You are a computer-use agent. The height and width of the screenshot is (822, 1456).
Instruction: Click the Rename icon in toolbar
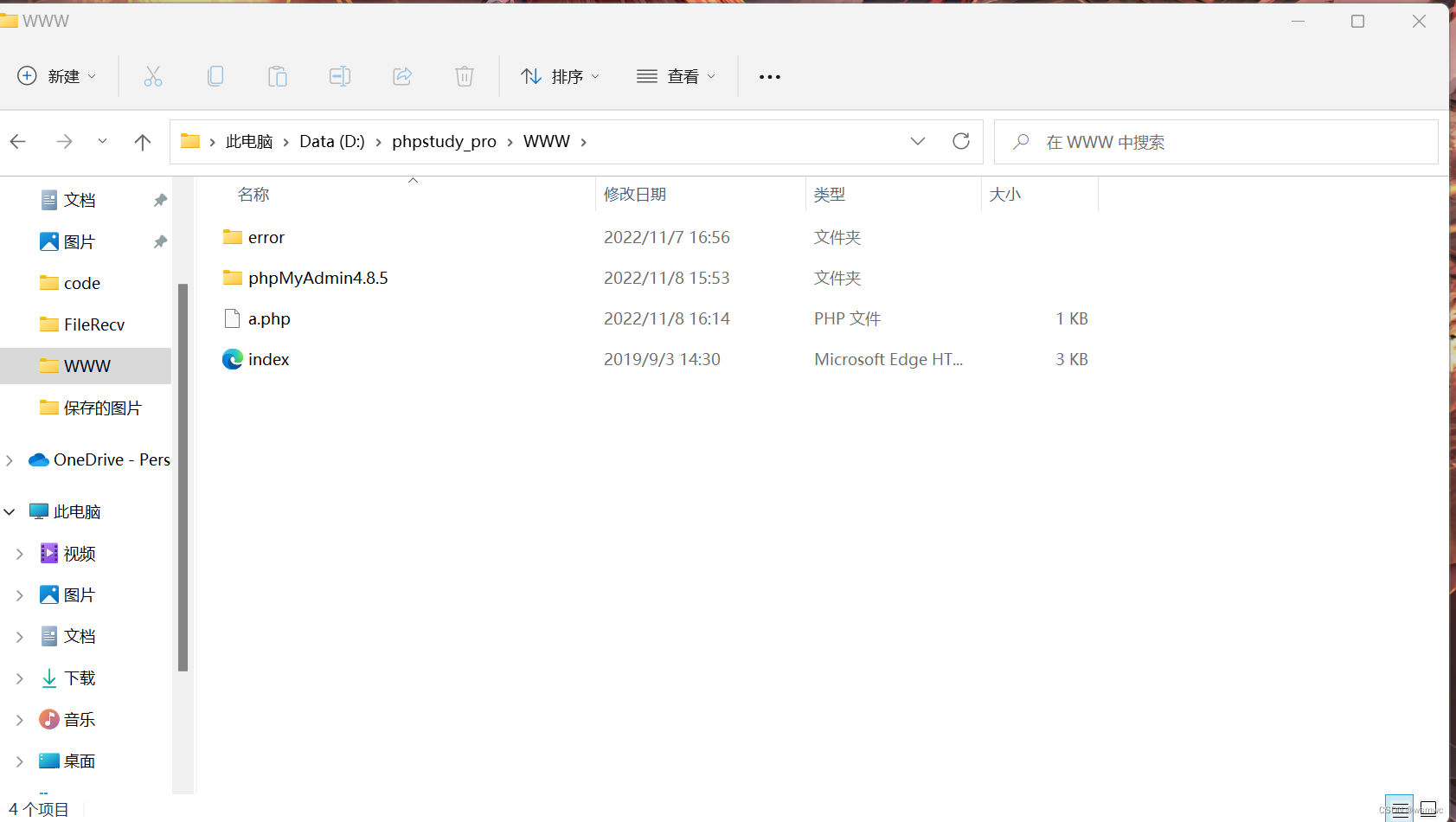point(340,76)
